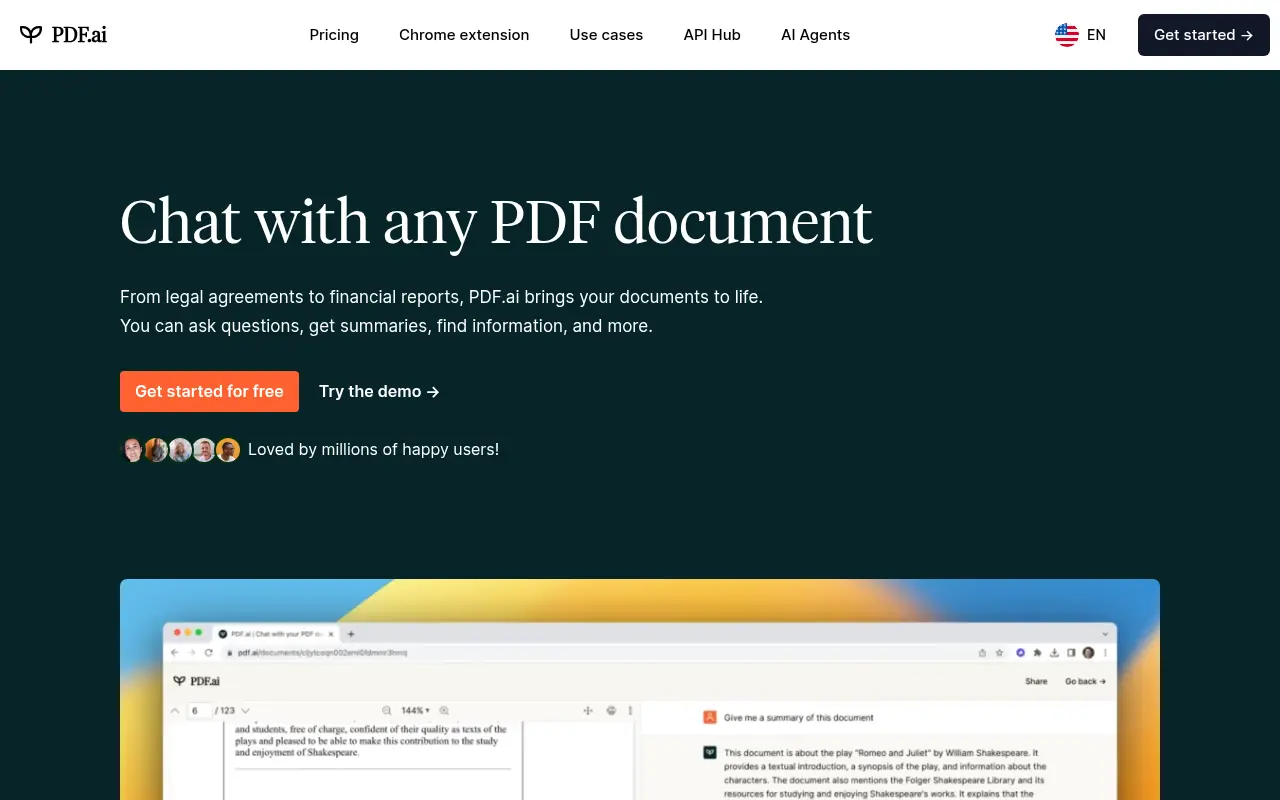The width and height of the screenshot is (1280, 800).
Task: Open more options via the PDF toolbar dots
Action: click(x=629, y=710)
